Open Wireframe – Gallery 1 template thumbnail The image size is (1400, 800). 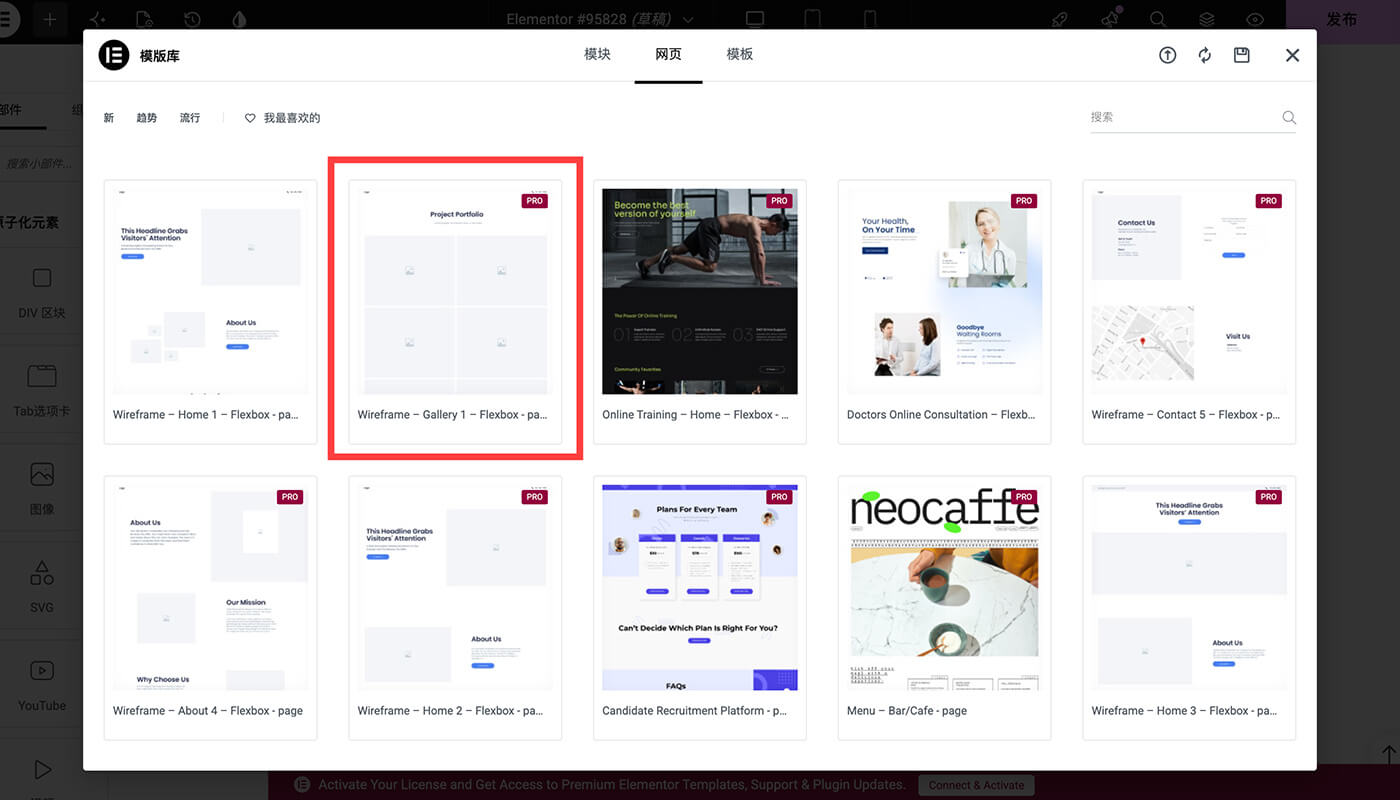click(455, 290)
